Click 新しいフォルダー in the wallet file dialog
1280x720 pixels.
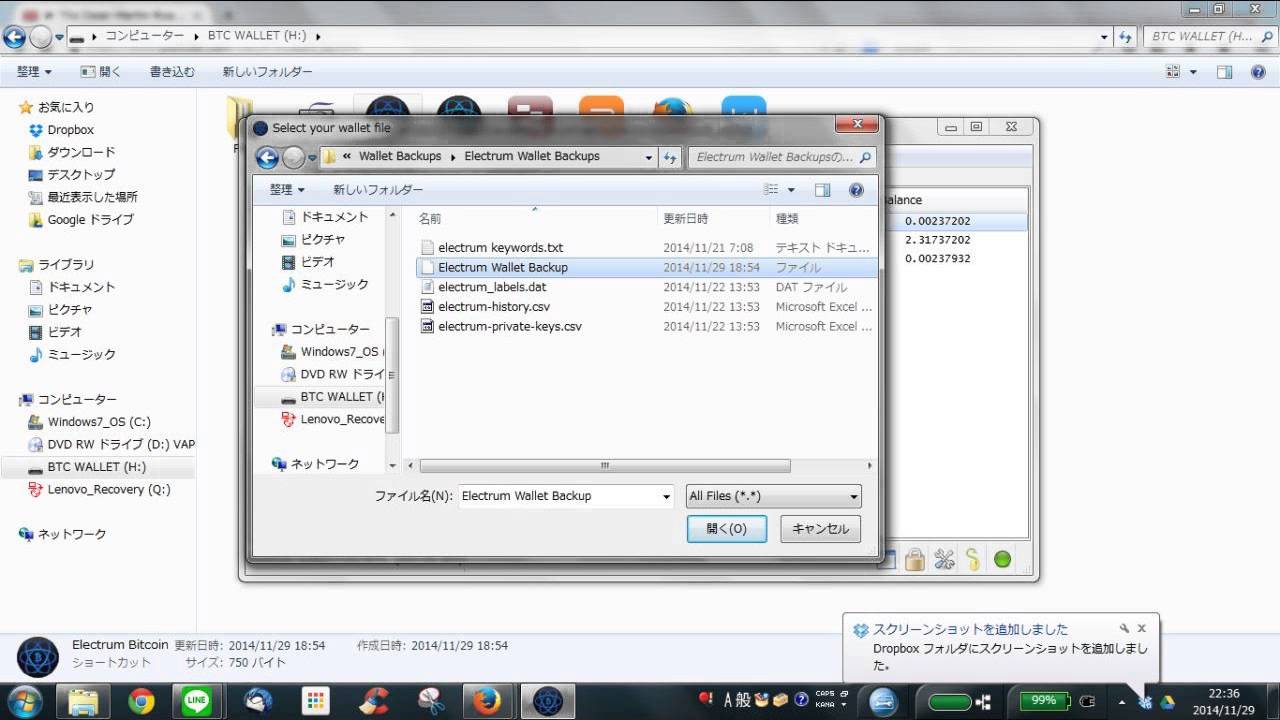pyautogui.click(x=378, y=190)
